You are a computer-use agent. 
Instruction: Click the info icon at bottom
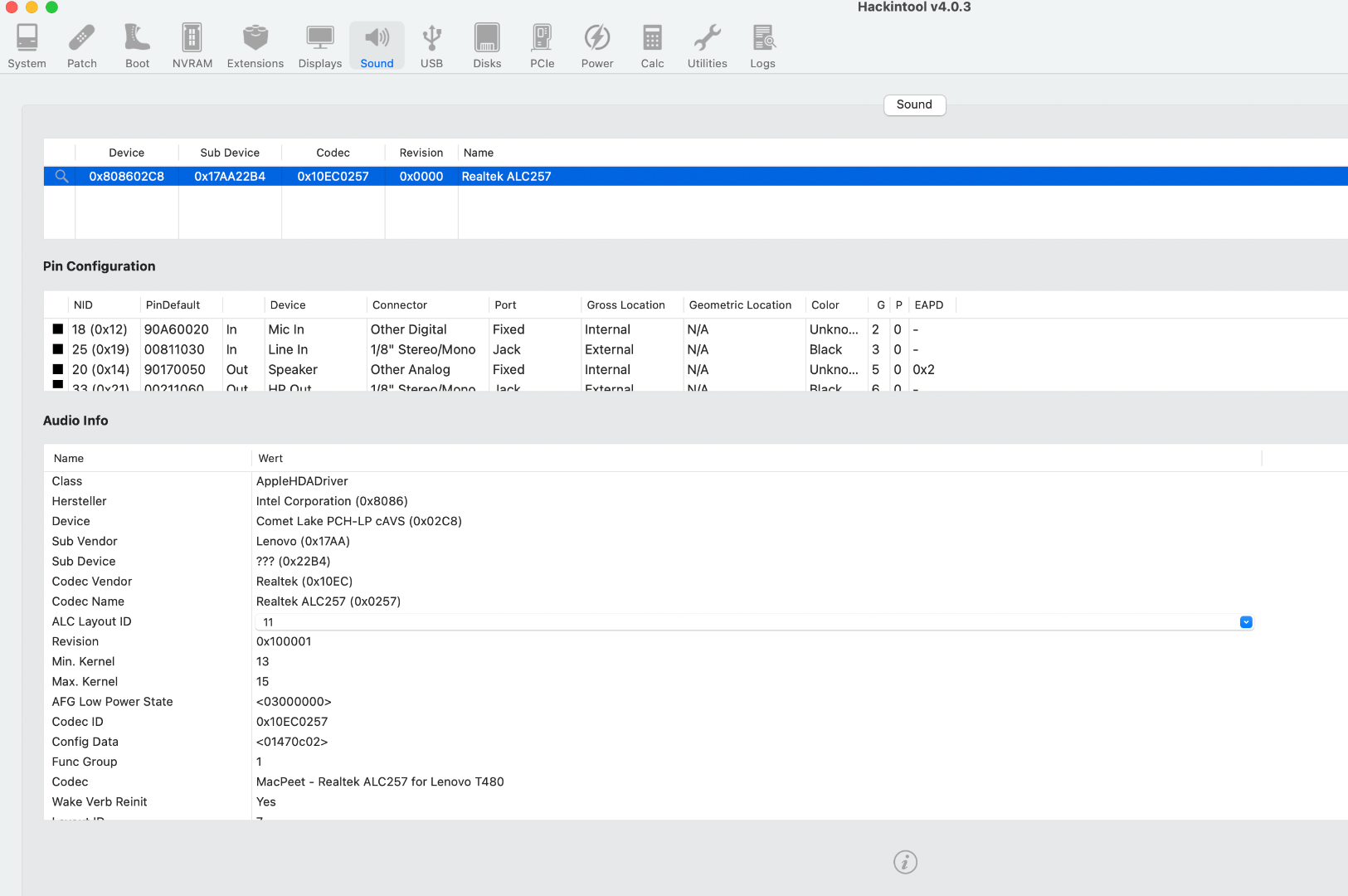click(x=905, y=862)
